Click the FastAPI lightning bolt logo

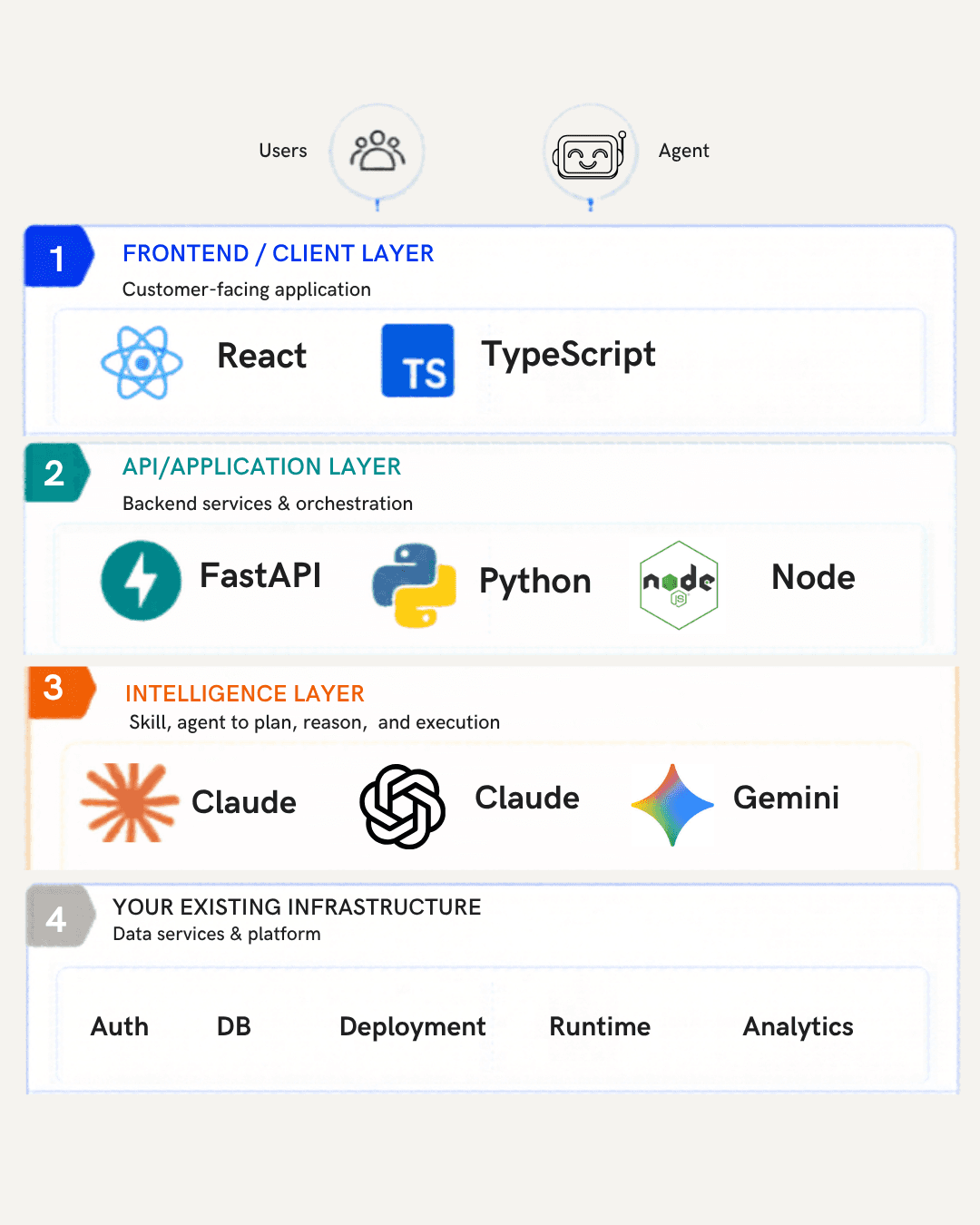[x=141, y=581]
